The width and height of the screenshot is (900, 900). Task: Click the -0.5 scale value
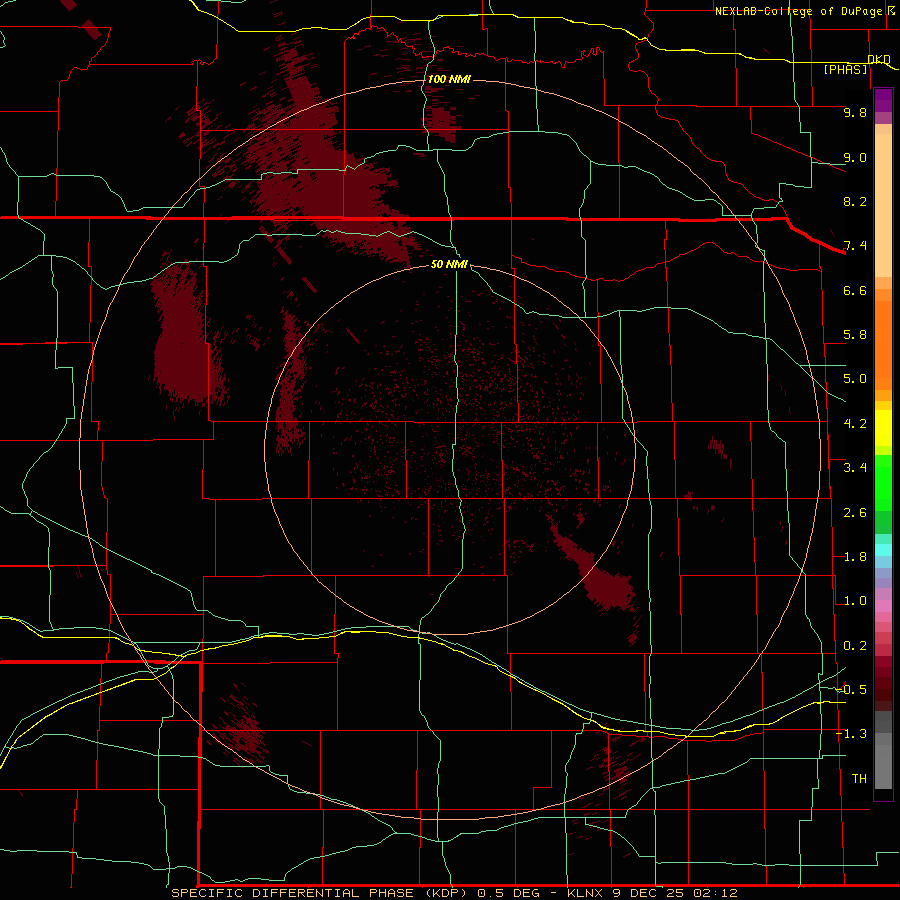click(x=851, y=690)
